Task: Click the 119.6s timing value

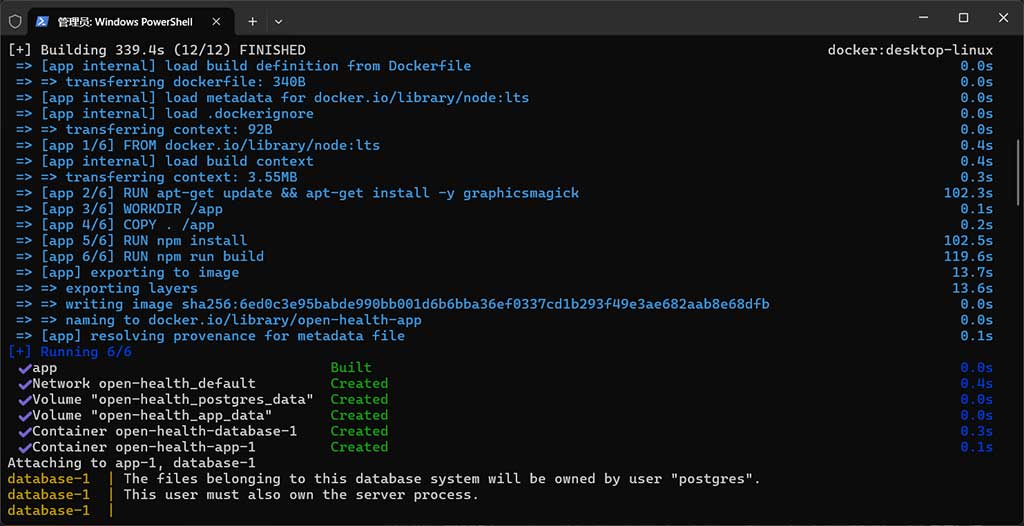Action: pos(968,256)
